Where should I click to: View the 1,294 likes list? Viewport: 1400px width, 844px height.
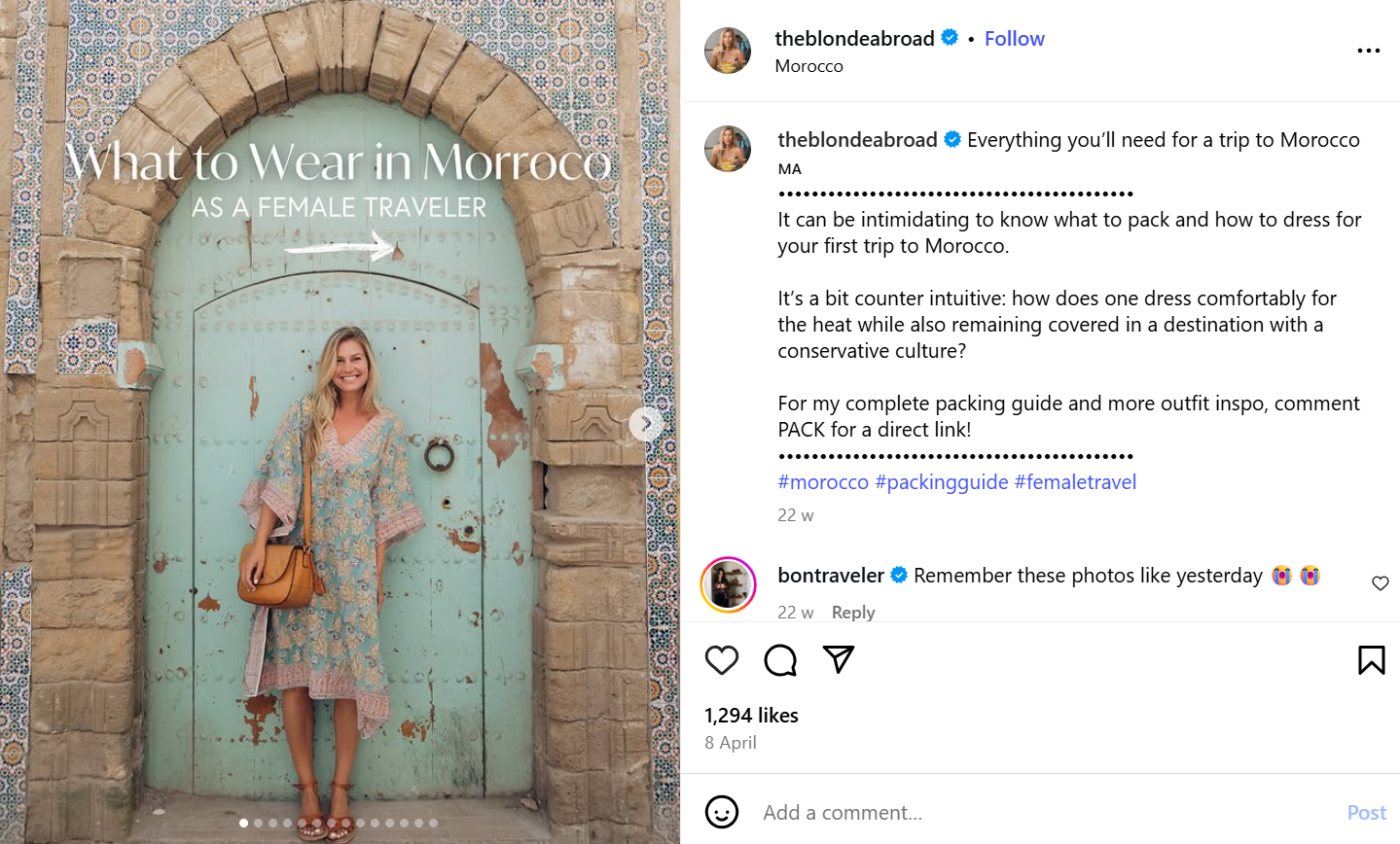point(751,716)
